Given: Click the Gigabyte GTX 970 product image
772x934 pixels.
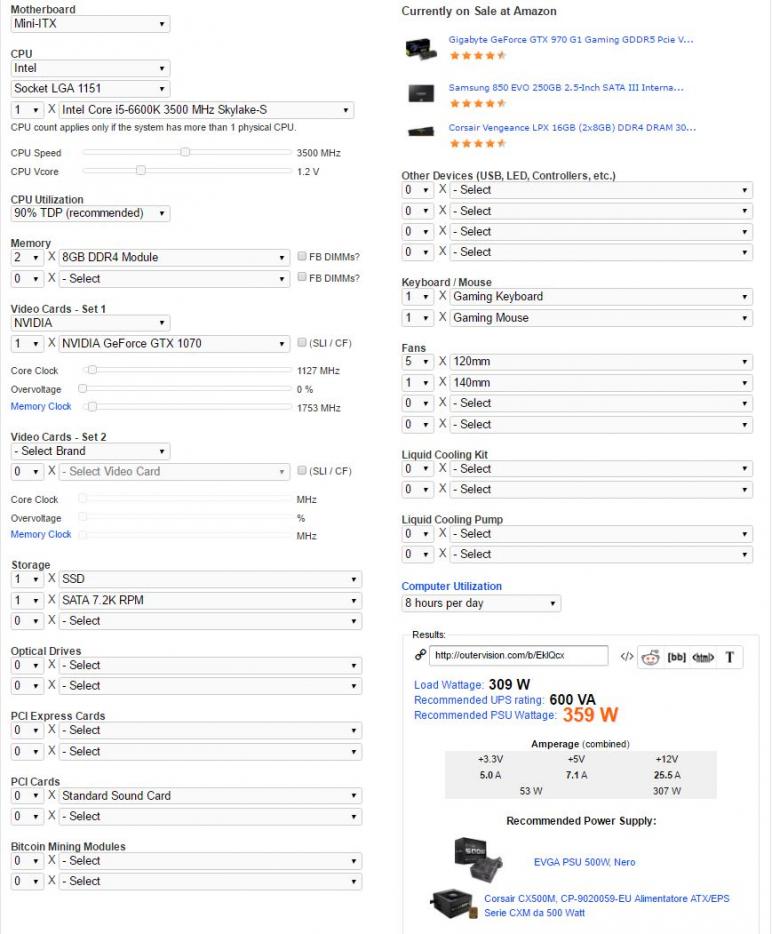Looking at the screenshot, I should [x=421, y=47].
